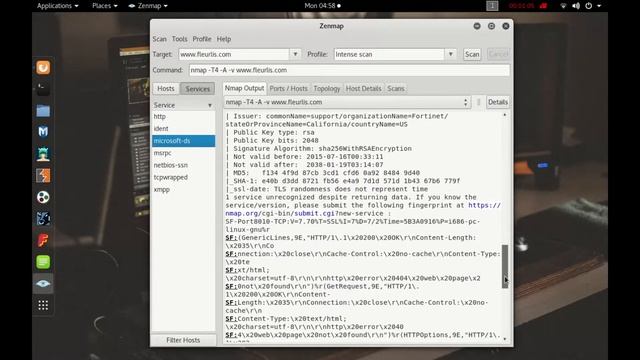The height and width of the screenshot is (360, 640).
Task: Open the power icon system menu
Action: coord(589,6)
